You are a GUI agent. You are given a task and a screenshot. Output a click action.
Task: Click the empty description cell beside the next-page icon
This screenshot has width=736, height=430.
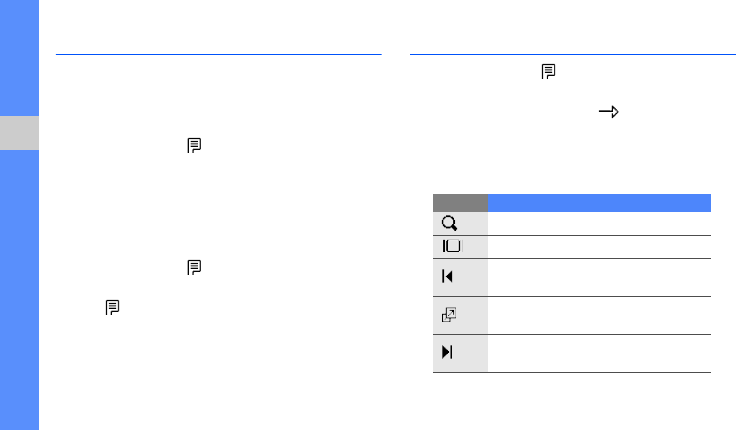pos(599,353)
